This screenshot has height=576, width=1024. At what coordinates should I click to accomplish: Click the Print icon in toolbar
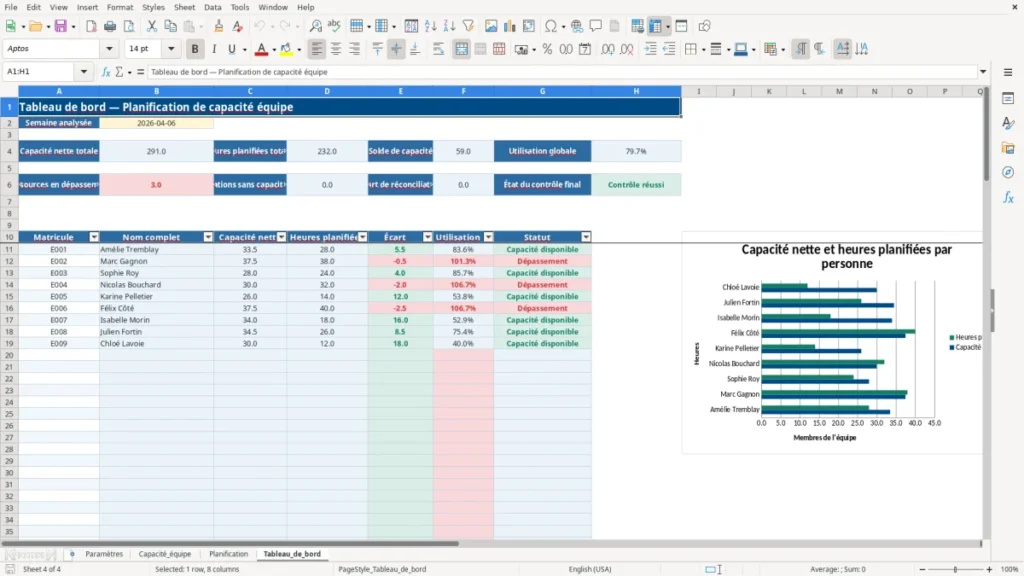pyautogui.click(x=110, y=26)
